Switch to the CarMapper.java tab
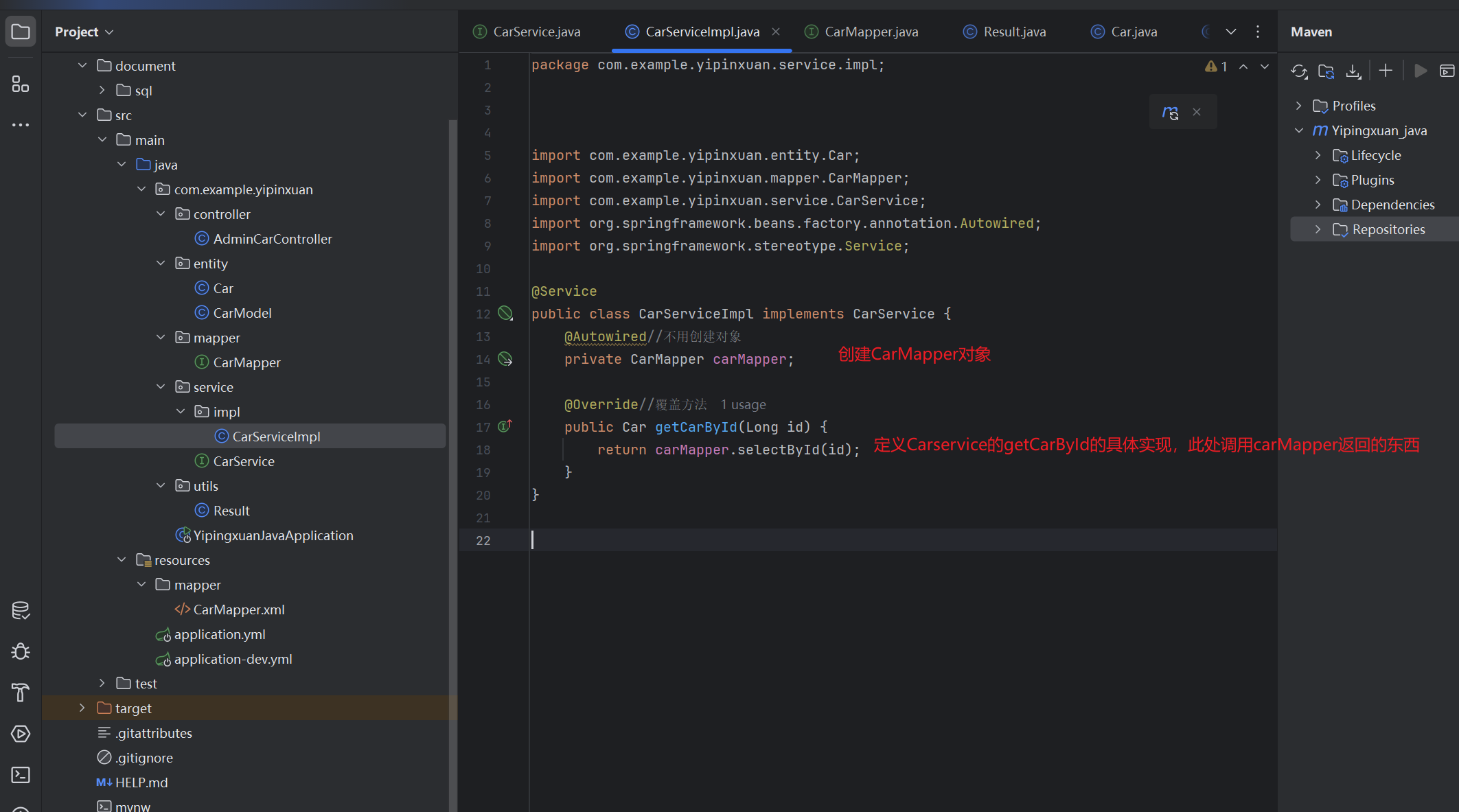 pos(871,32)
